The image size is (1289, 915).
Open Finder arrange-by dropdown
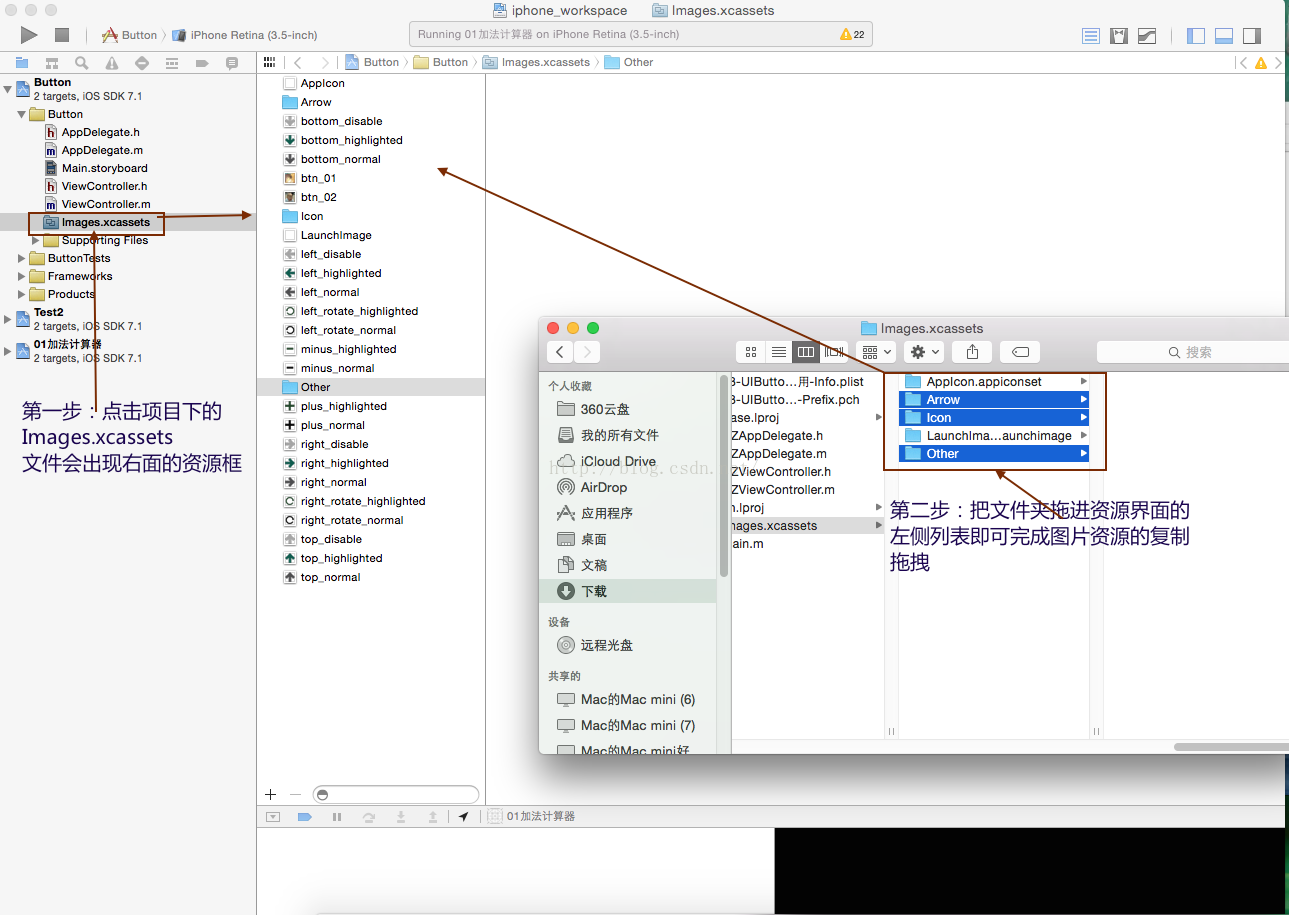point(876,352)
